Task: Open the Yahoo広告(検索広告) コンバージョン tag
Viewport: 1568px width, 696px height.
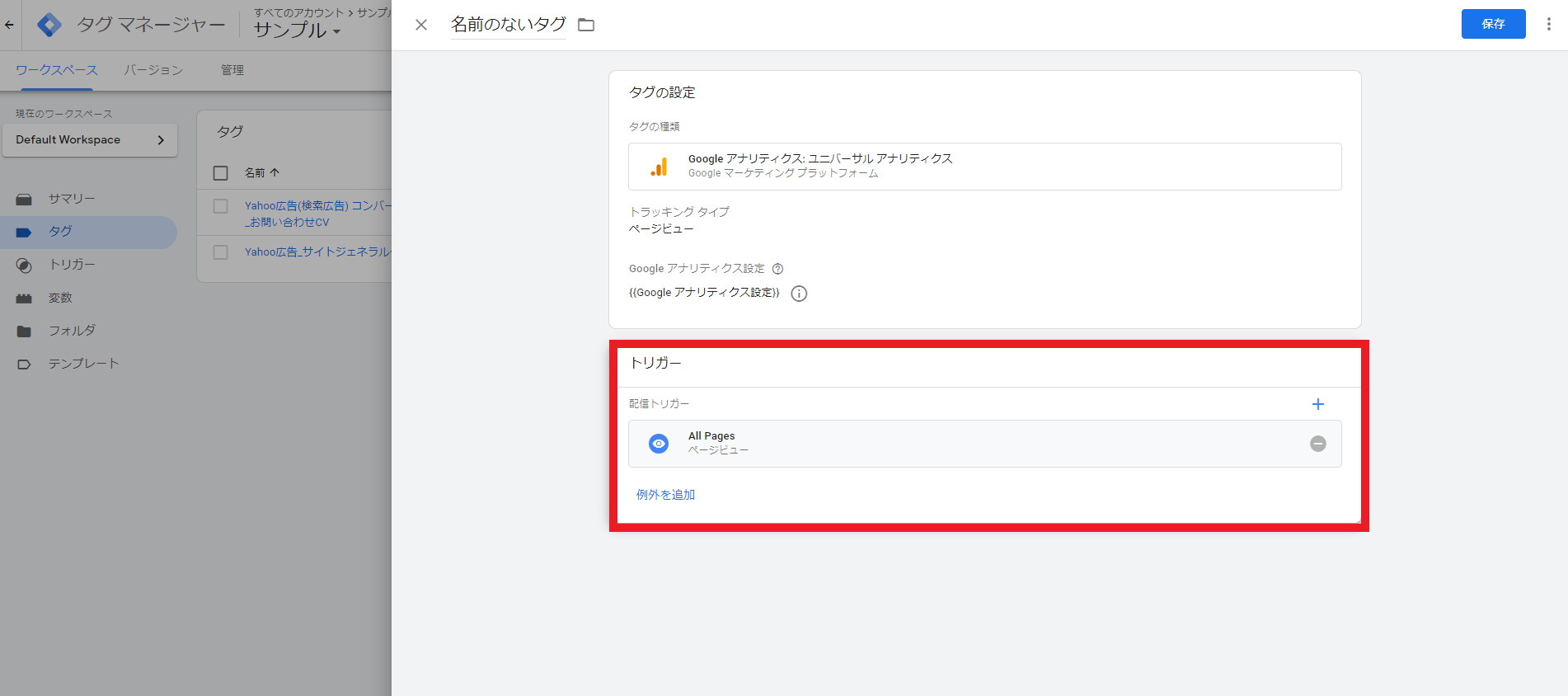Action: [x=317, y=214]
